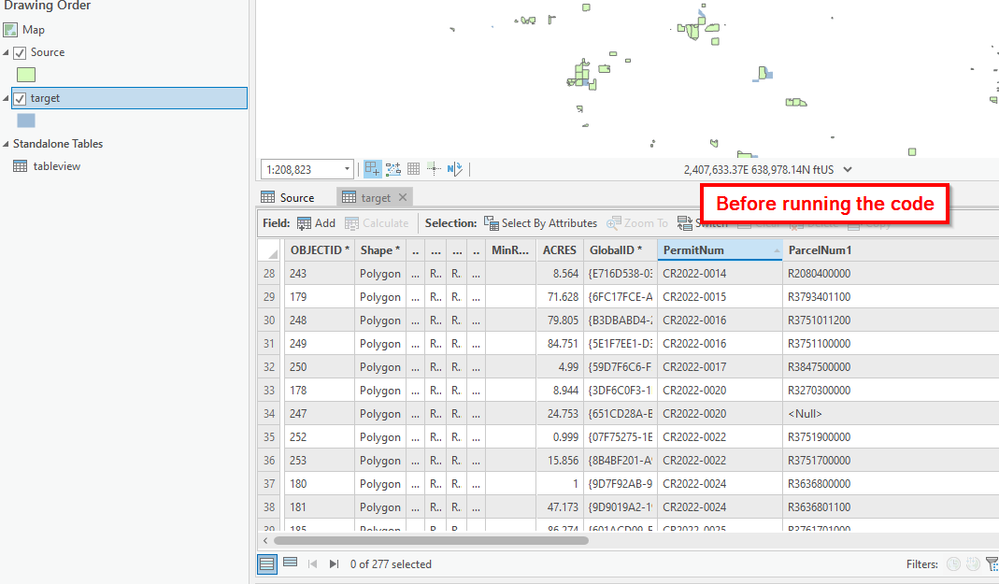Show selected records view at table bottom
The height and width of the screenshot is (584, 999).
[x=290, y=564]
